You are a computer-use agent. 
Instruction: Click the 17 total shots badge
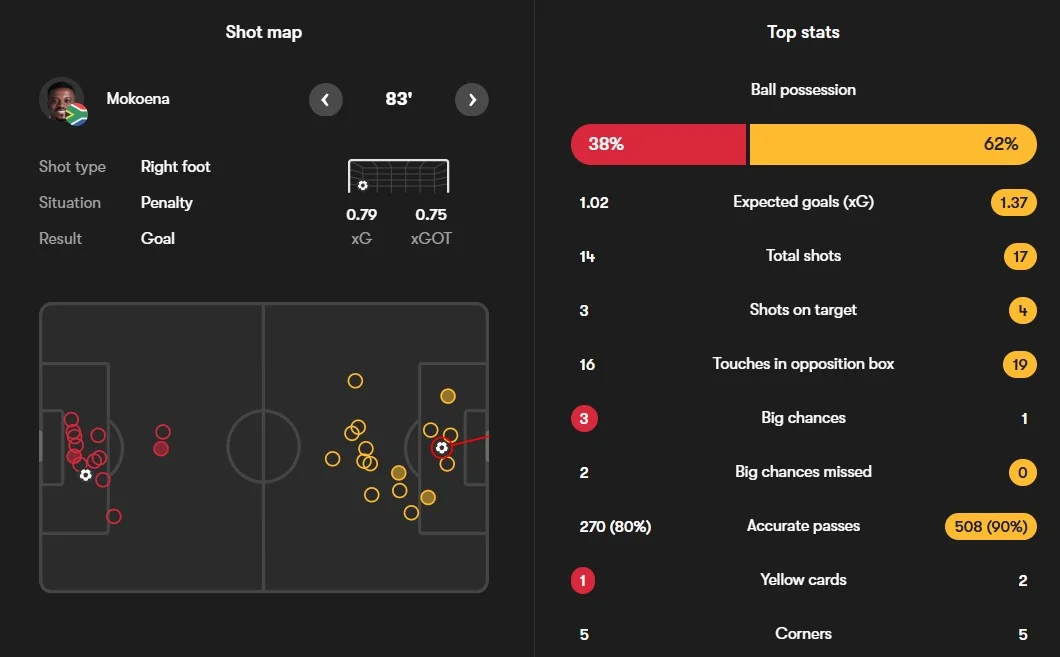[1020, 256]
